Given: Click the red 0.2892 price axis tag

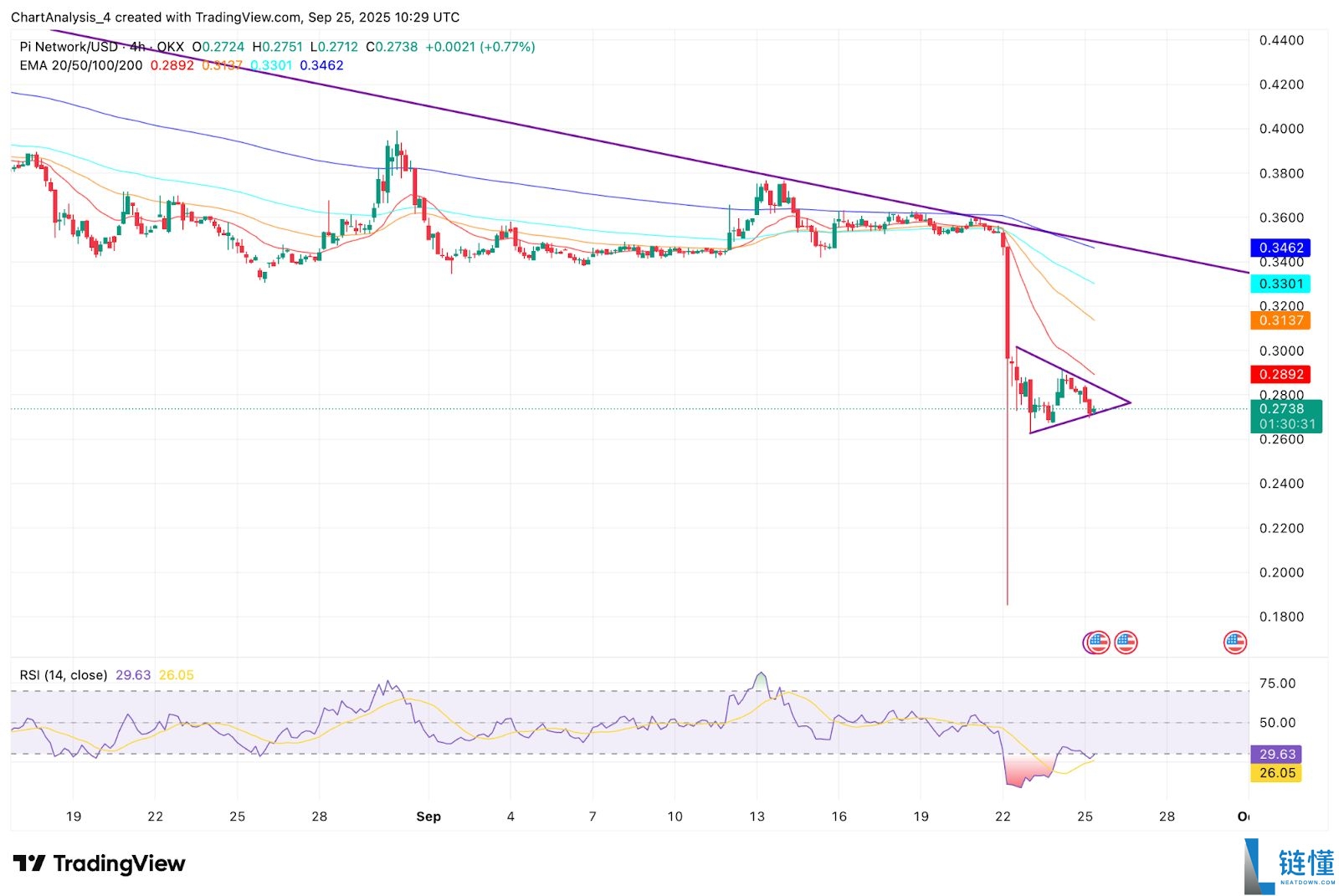Looking at the screenshot, I should click(1280, 374).
